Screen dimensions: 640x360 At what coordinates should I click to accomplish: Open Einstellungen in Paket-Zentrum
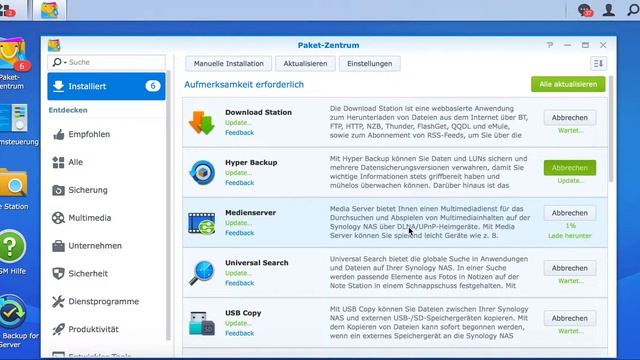(x=369, y=64)
